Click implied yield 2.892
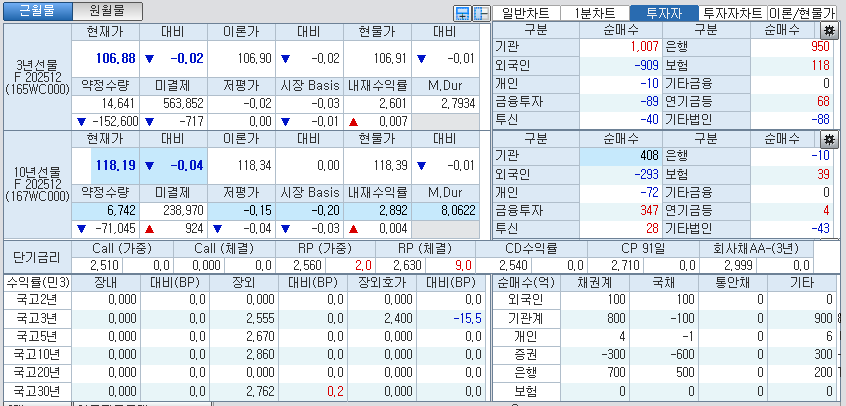Viewport: 846px width, 406px height. (393, 211)
